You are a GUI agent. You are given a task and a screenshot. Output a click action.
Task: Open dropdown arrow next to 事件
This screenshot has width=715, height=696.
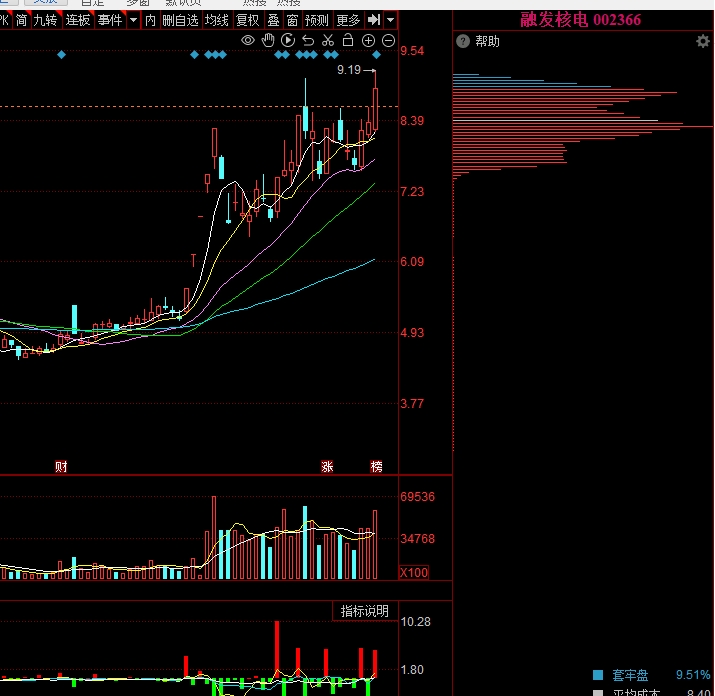133,20
